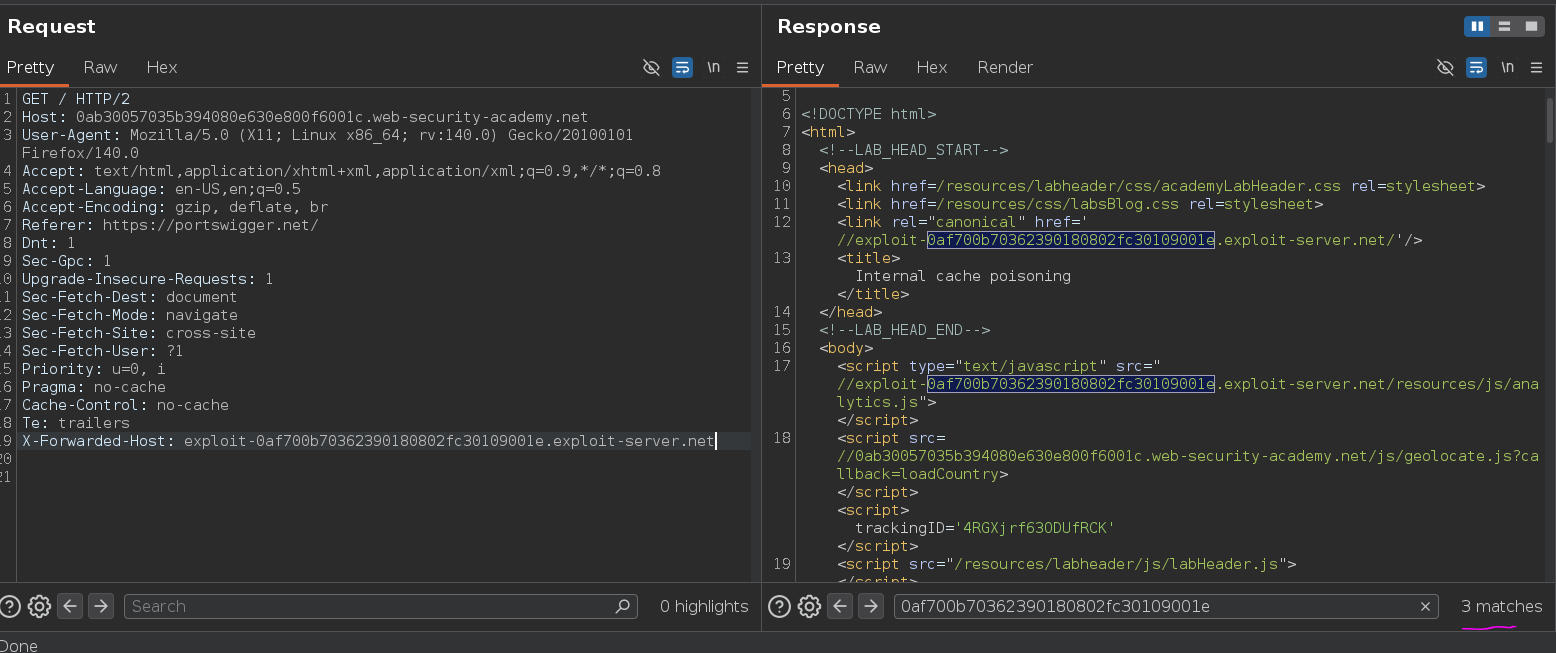Click the Accept-Language header line

(161, 189)
